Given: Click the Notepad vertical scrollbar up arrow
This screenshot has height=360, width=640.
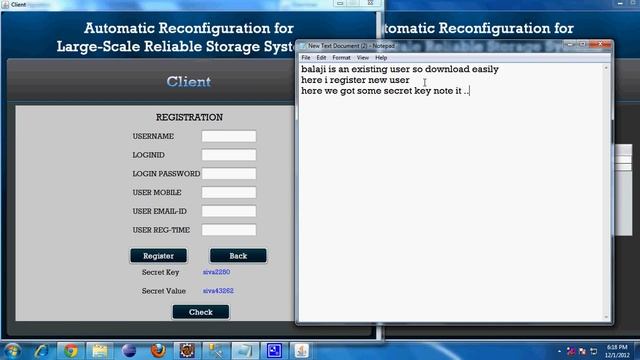Looking at the screenshot, I should tap(606, 68).
